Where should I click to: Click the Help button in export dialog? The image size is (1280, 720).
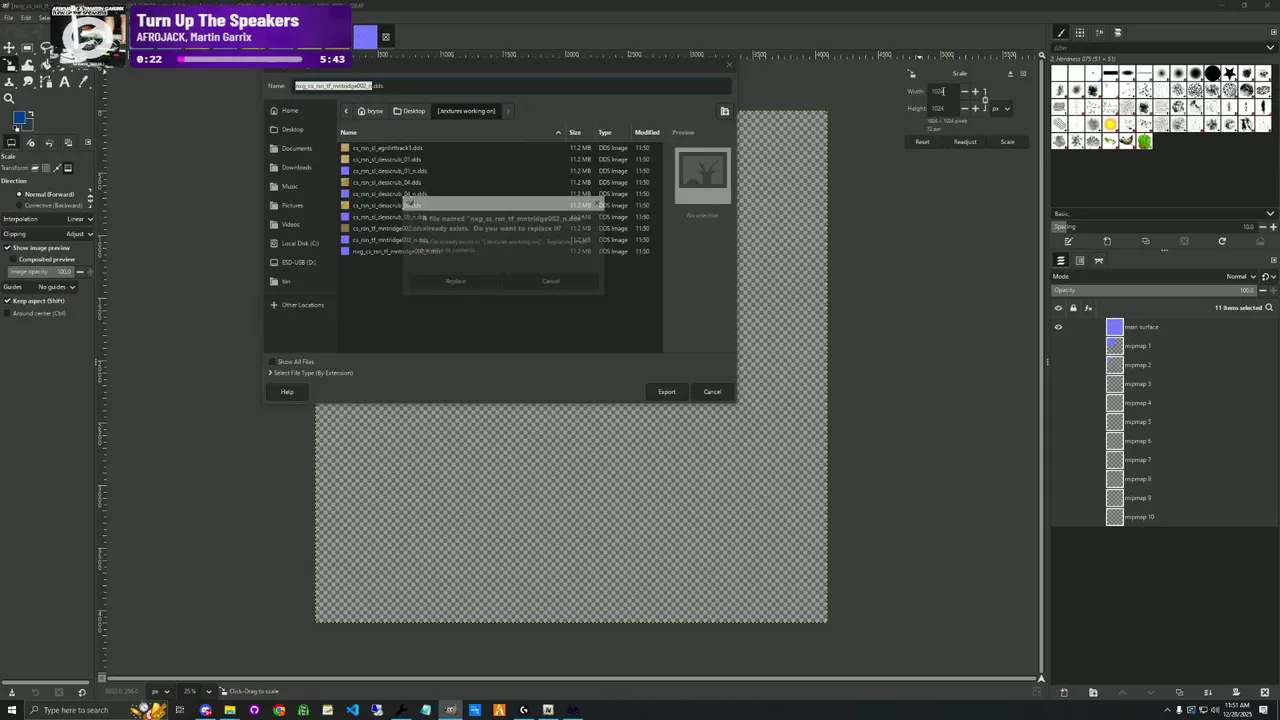(x=287, y=392)
